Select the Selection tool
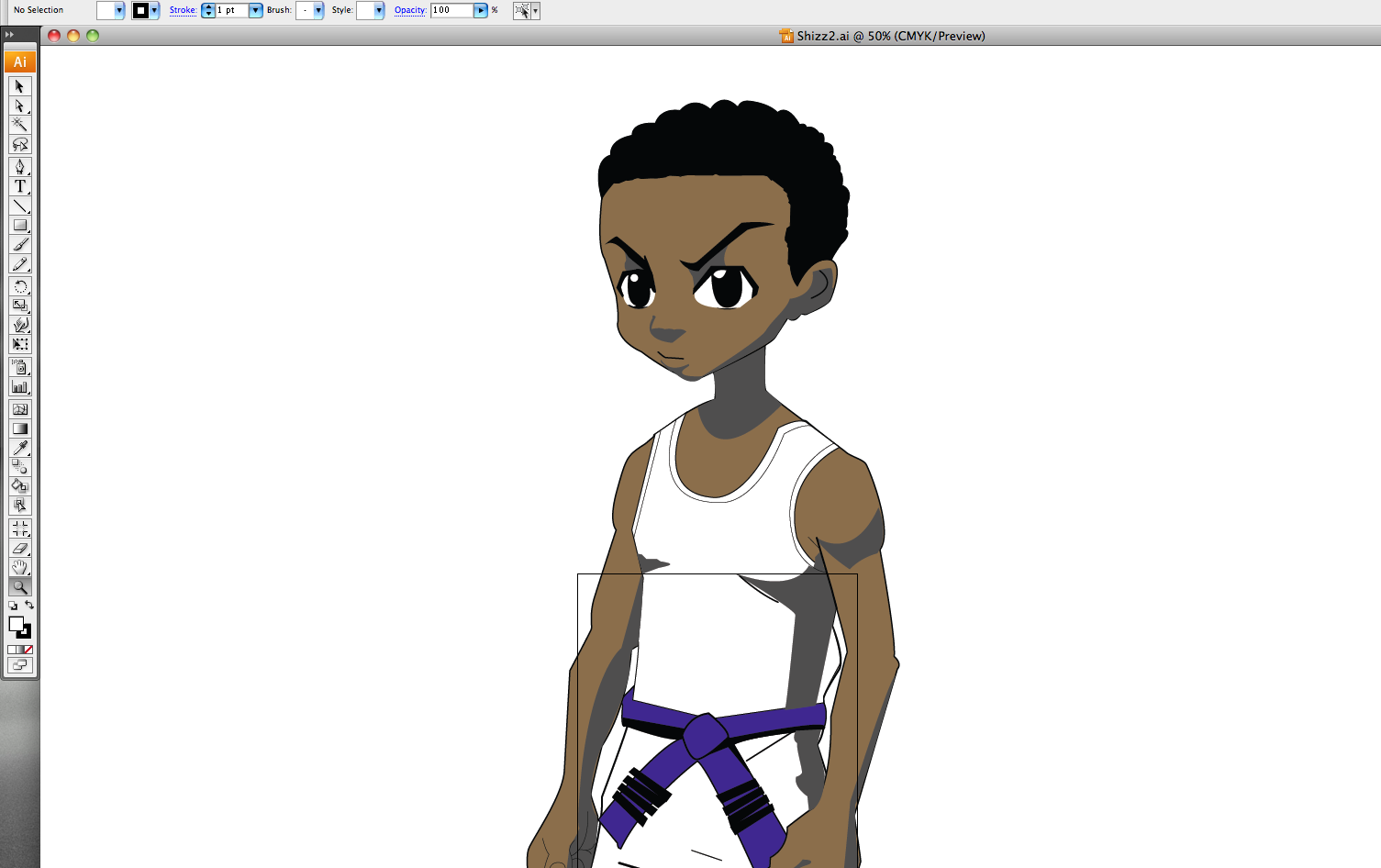 (x=20, y=86)
